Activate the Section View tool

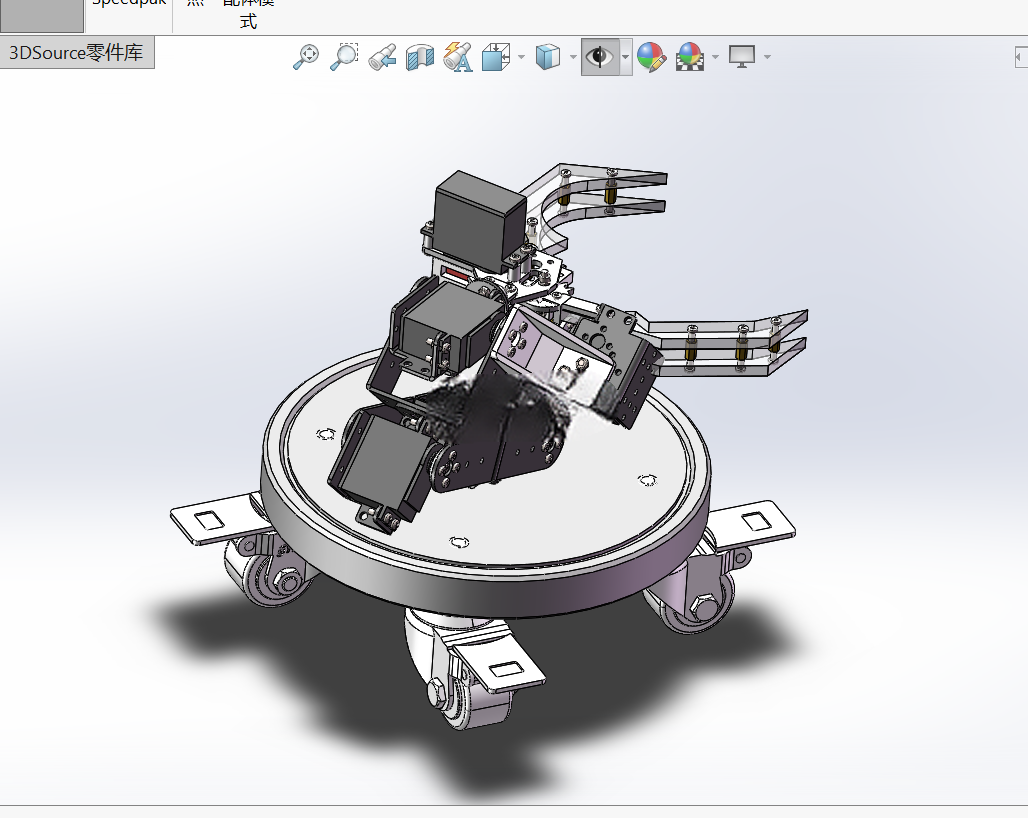[x=420, y=57]
